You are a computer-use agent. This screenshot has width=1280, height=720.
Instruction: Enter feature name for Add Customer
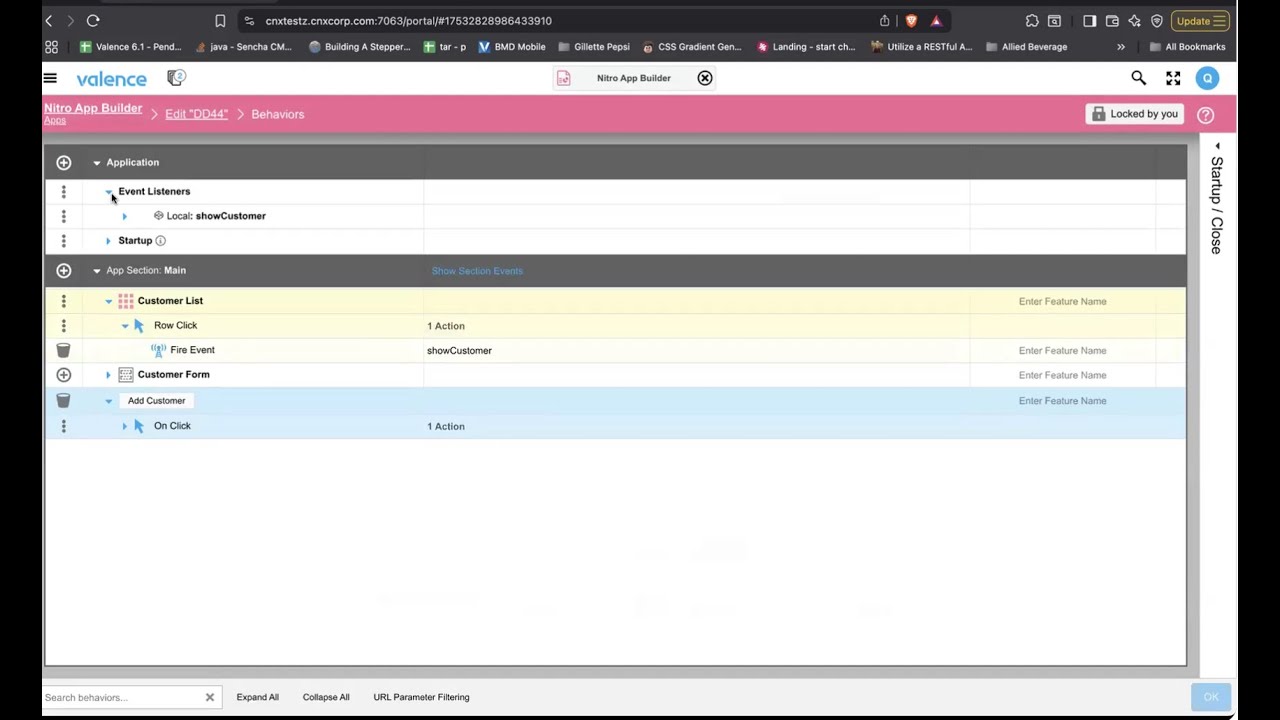coord(1062,401)
